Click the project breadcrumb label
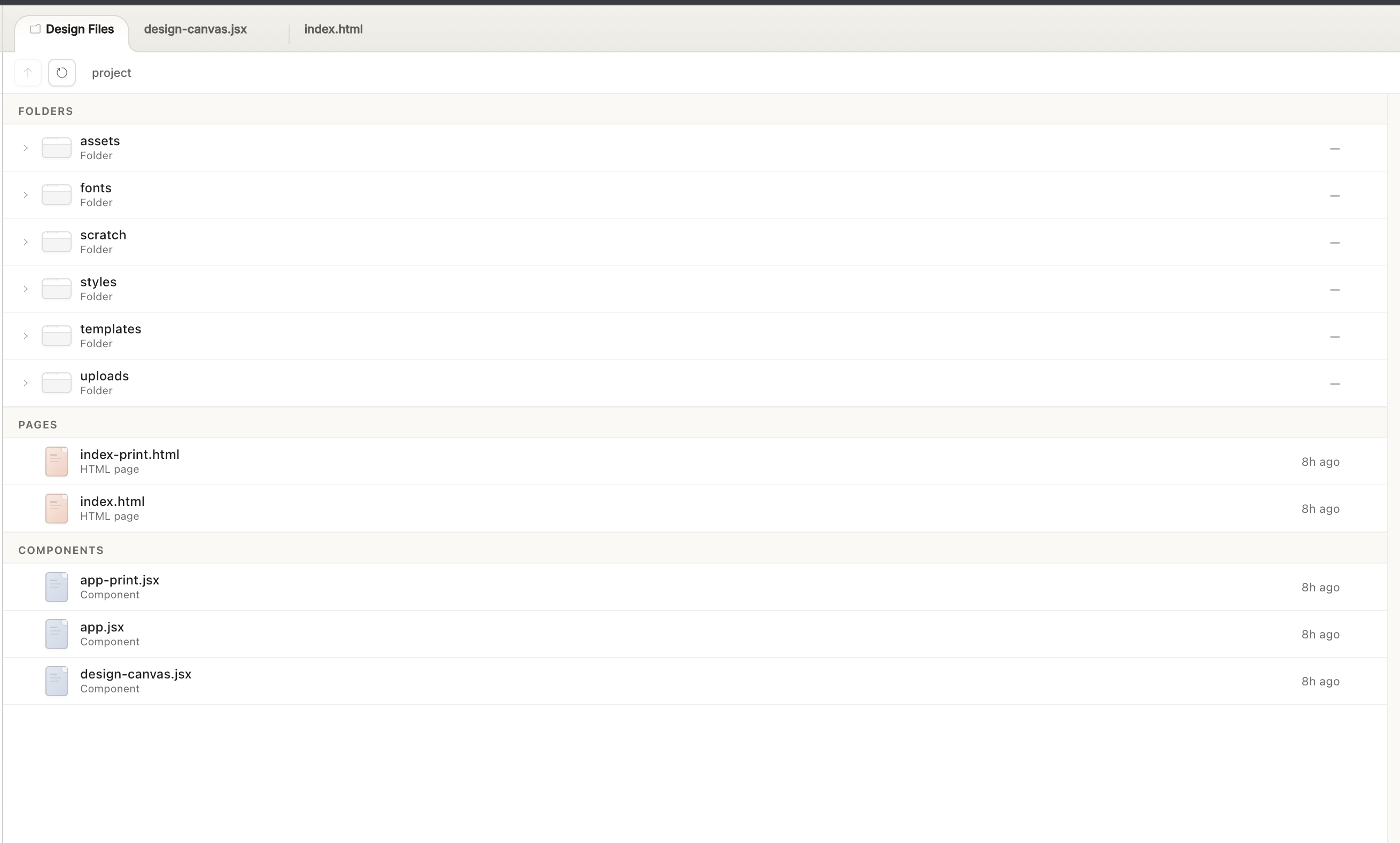This screenshot has height=843, width=1400. [111, 72]
